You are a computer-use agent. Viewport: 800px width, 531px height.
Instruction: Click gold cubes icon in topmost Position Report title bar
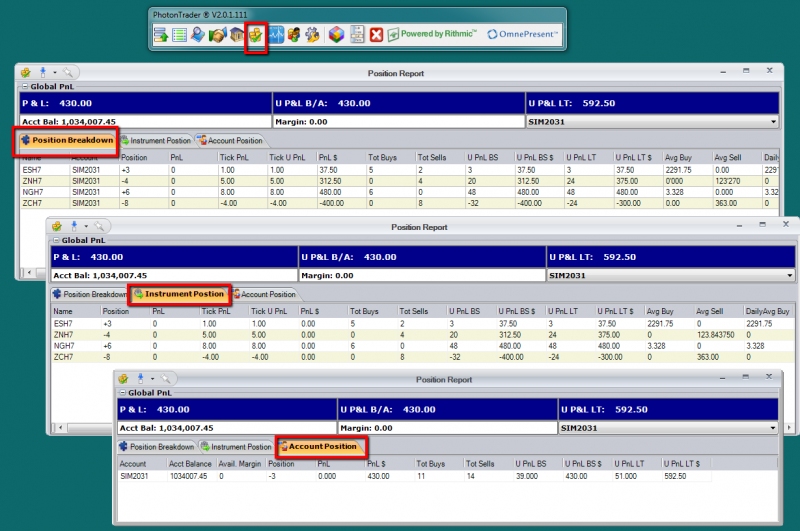(26, 72)
